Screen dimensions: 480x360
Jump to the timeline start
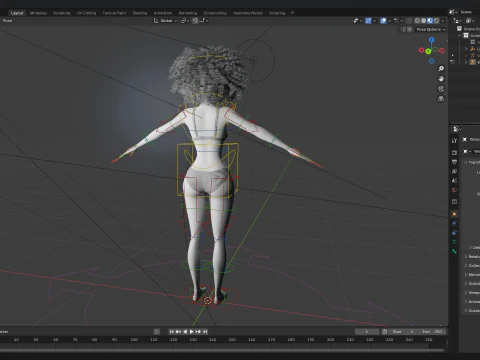pyautogui.click(x=171, y=332)
